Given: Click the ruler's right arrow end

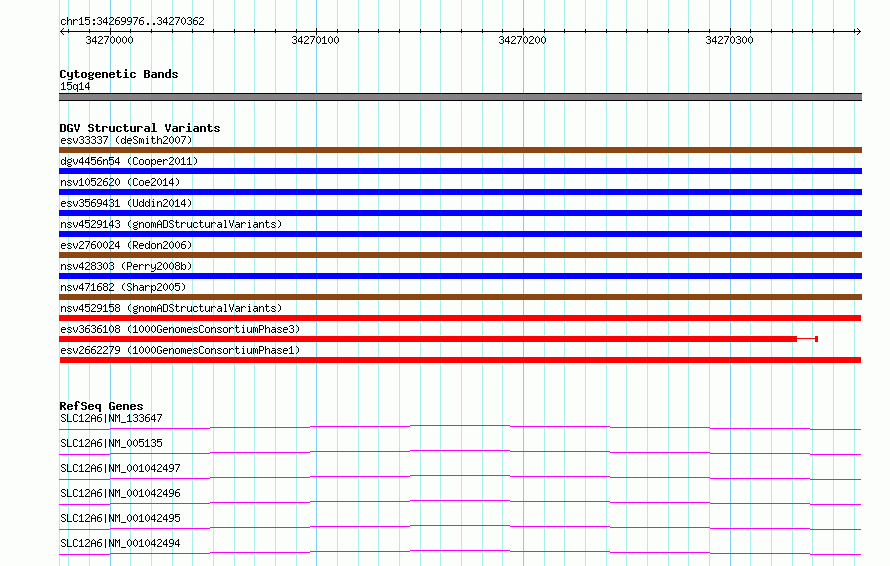Looking at the screenshot, I should tap(858, 32).
